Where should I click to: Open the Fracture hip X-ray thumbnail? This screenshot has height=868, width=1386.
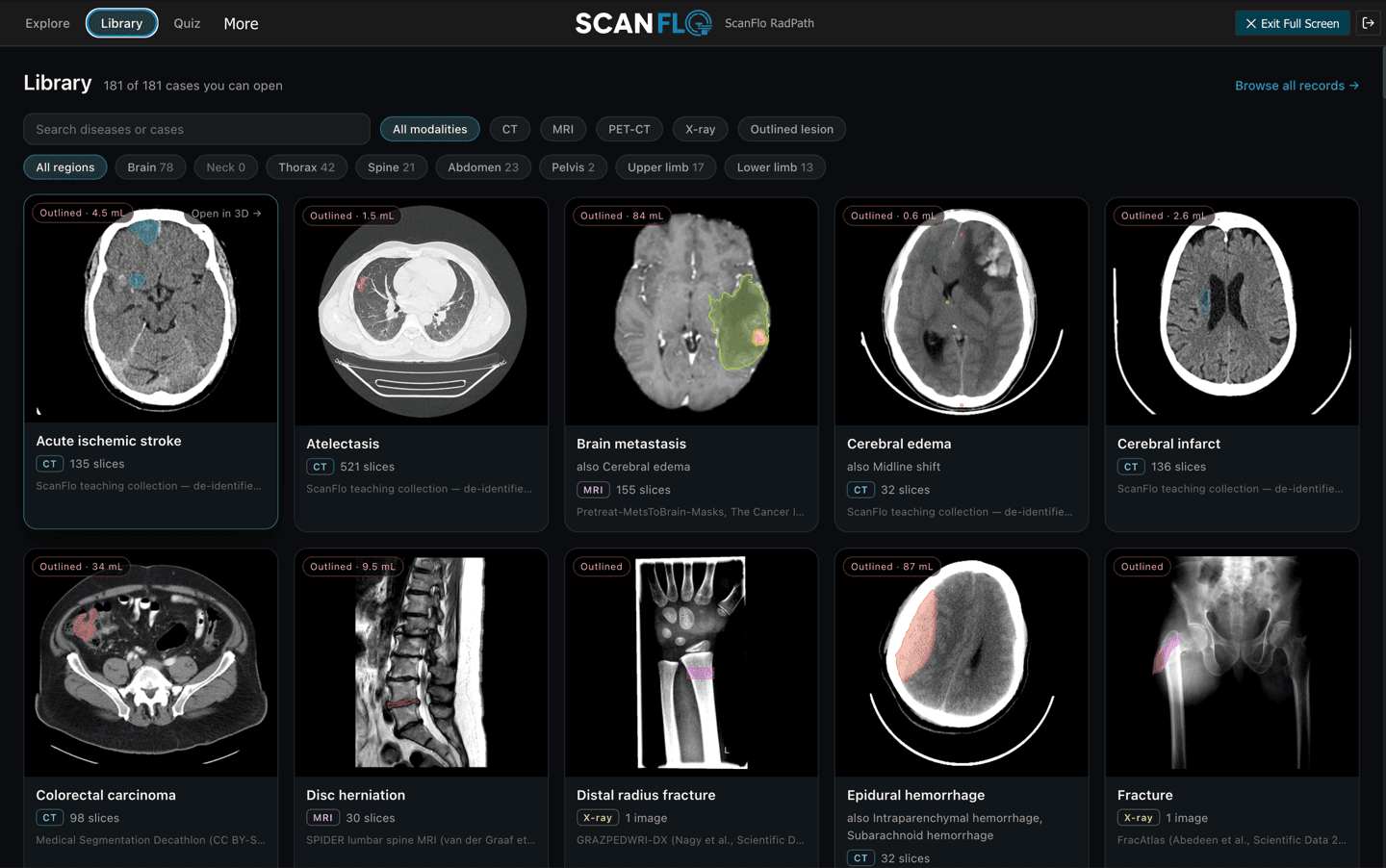[1232, 663]
